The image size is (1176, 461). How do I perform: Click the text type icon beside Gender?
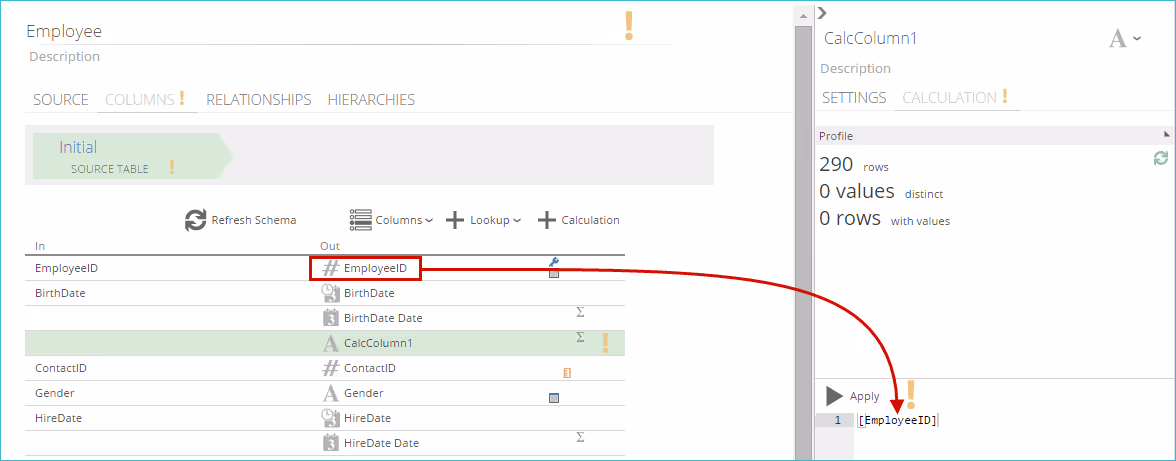coord(331,393)
